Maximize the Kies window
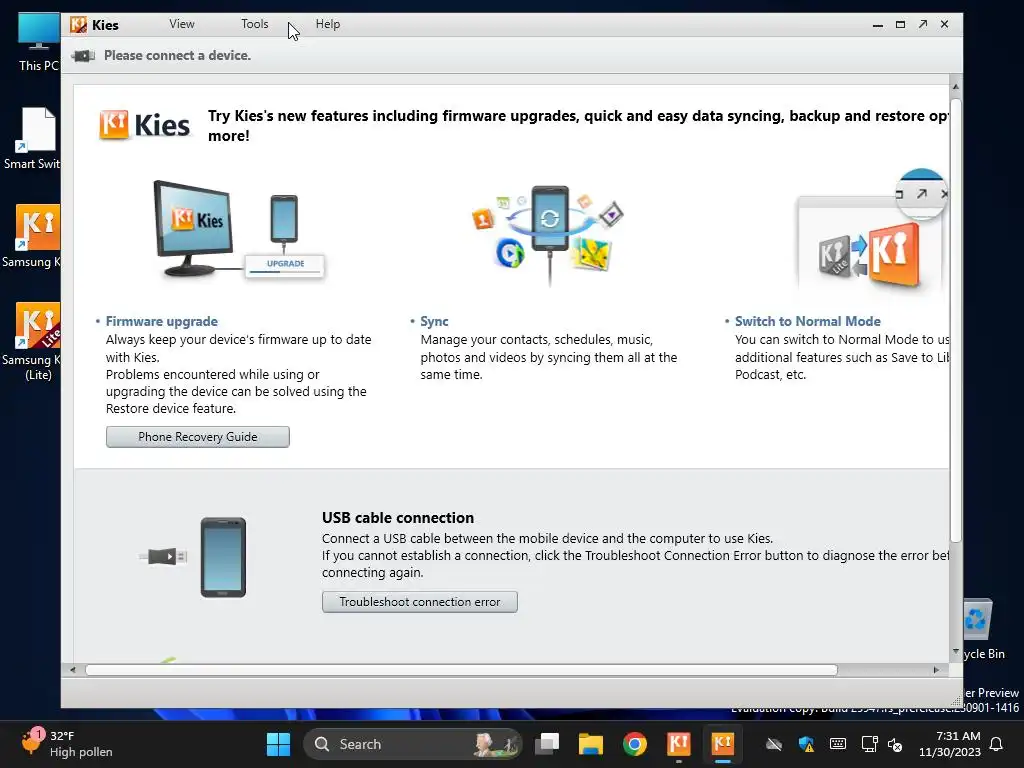This screenshot has height=768, width=1024. (901, 24)
